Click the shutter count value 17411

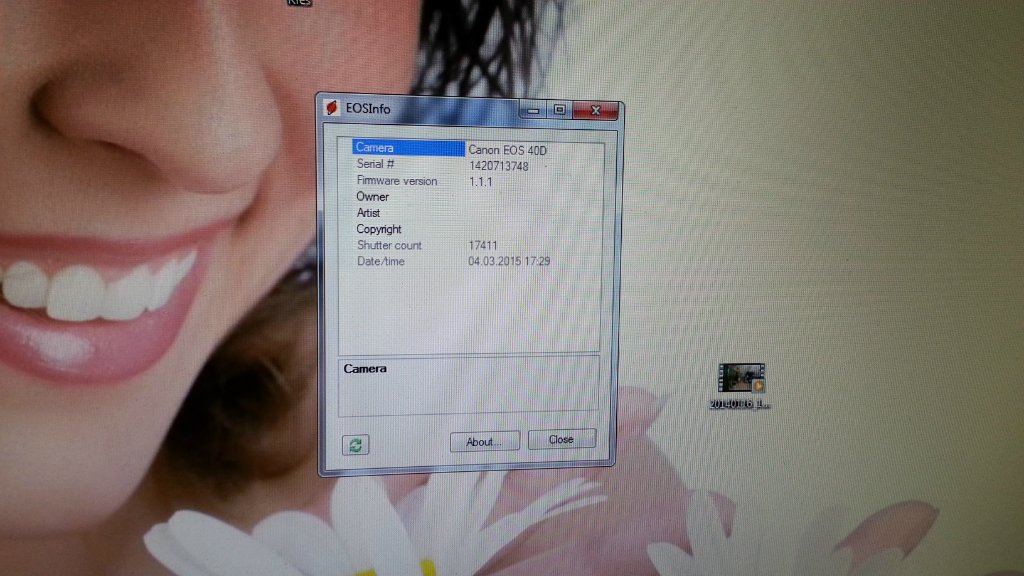[x=483, y=246]
